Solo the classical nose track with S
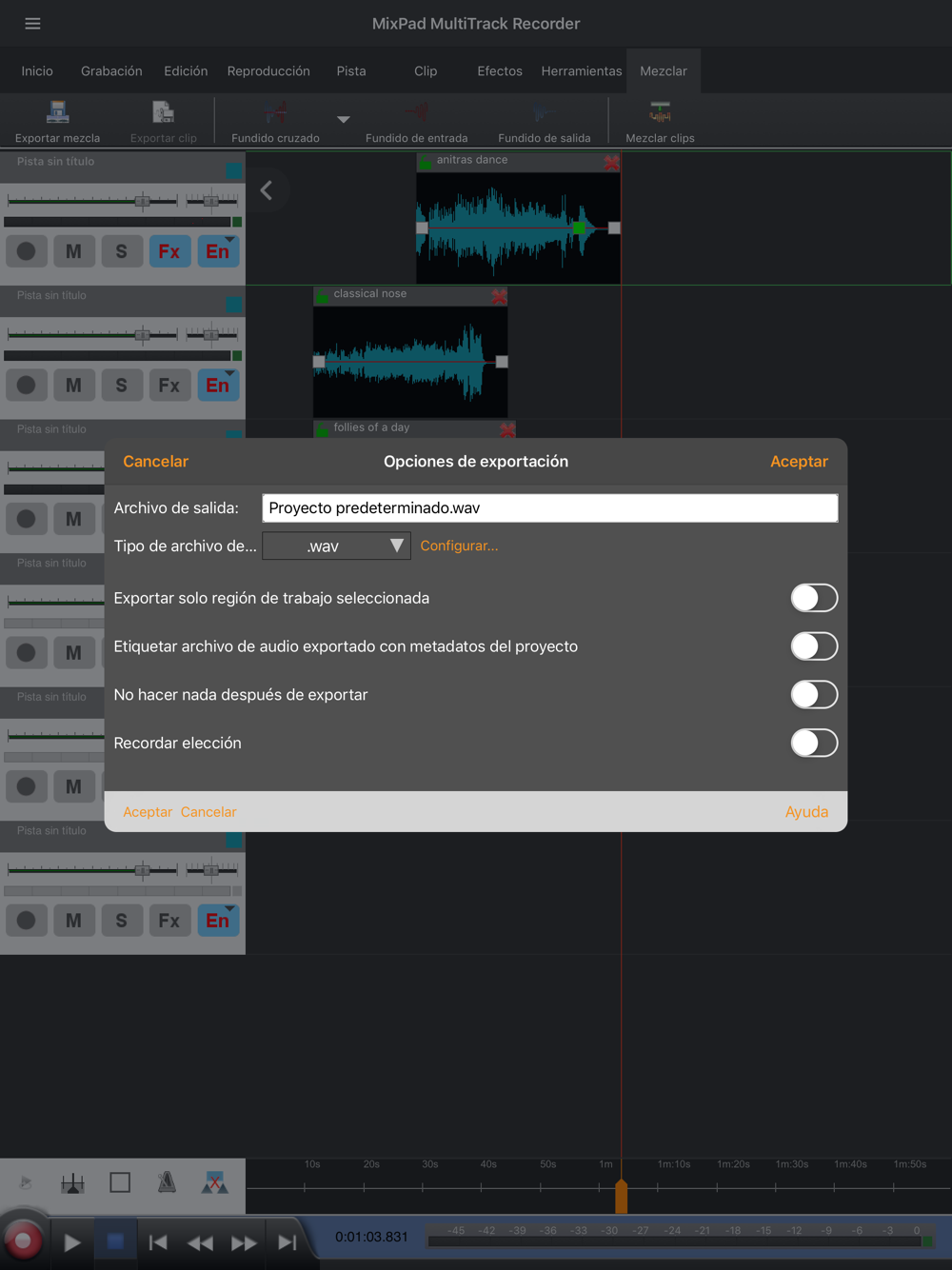952x1270 pixels. (x=122, y=385)
